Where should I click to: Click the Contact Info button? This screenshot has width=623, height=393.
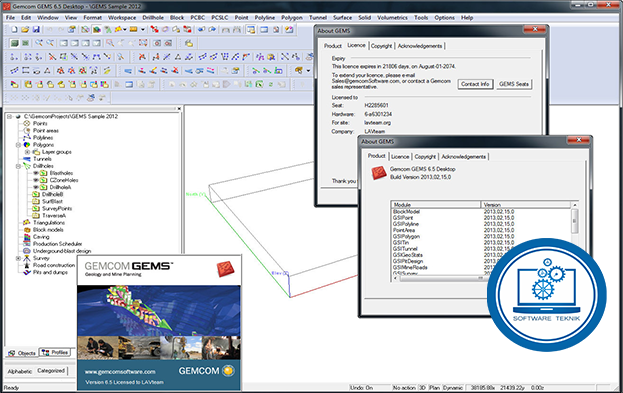point(475,84)
